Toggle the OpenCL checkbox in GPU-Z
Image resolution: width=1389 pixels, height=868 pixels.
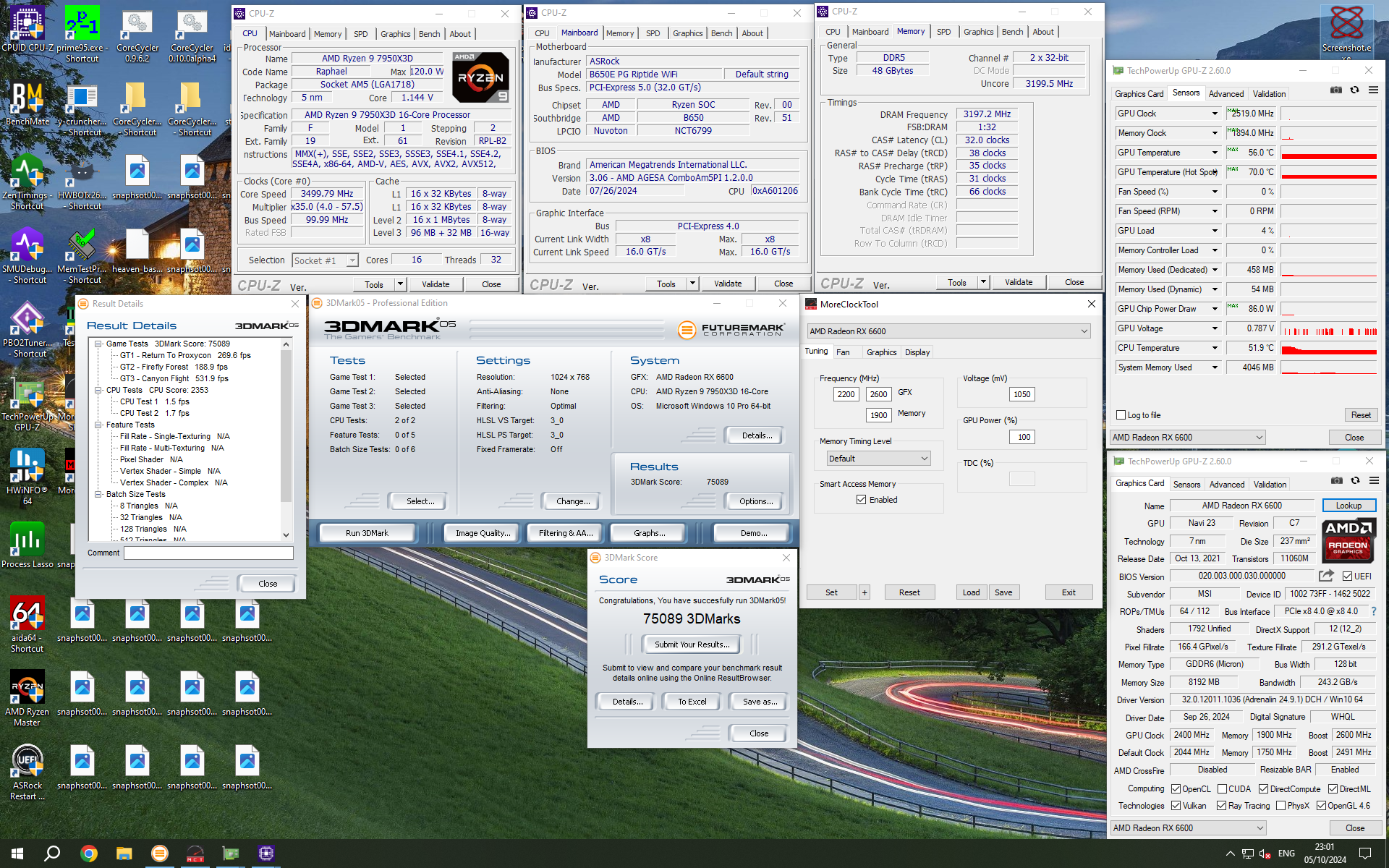pyautogui.click(x=1176, y=789)
